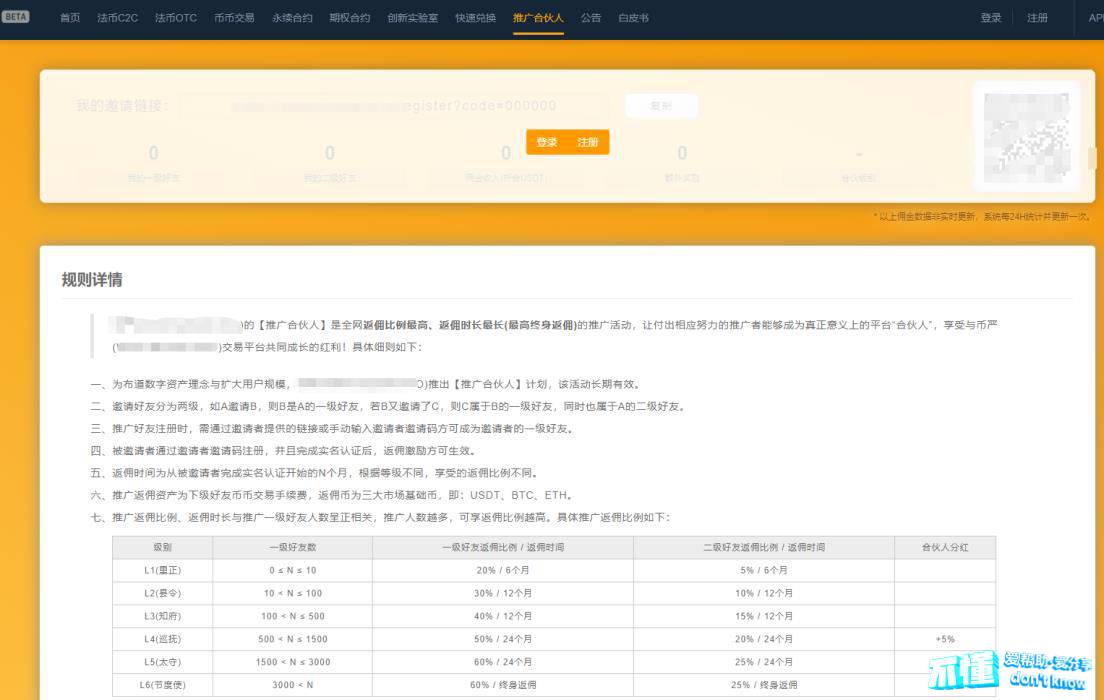Choose 快速兑换 in the navigation bar
Viewport: 1104px width, 700px height.
[475, 18]
